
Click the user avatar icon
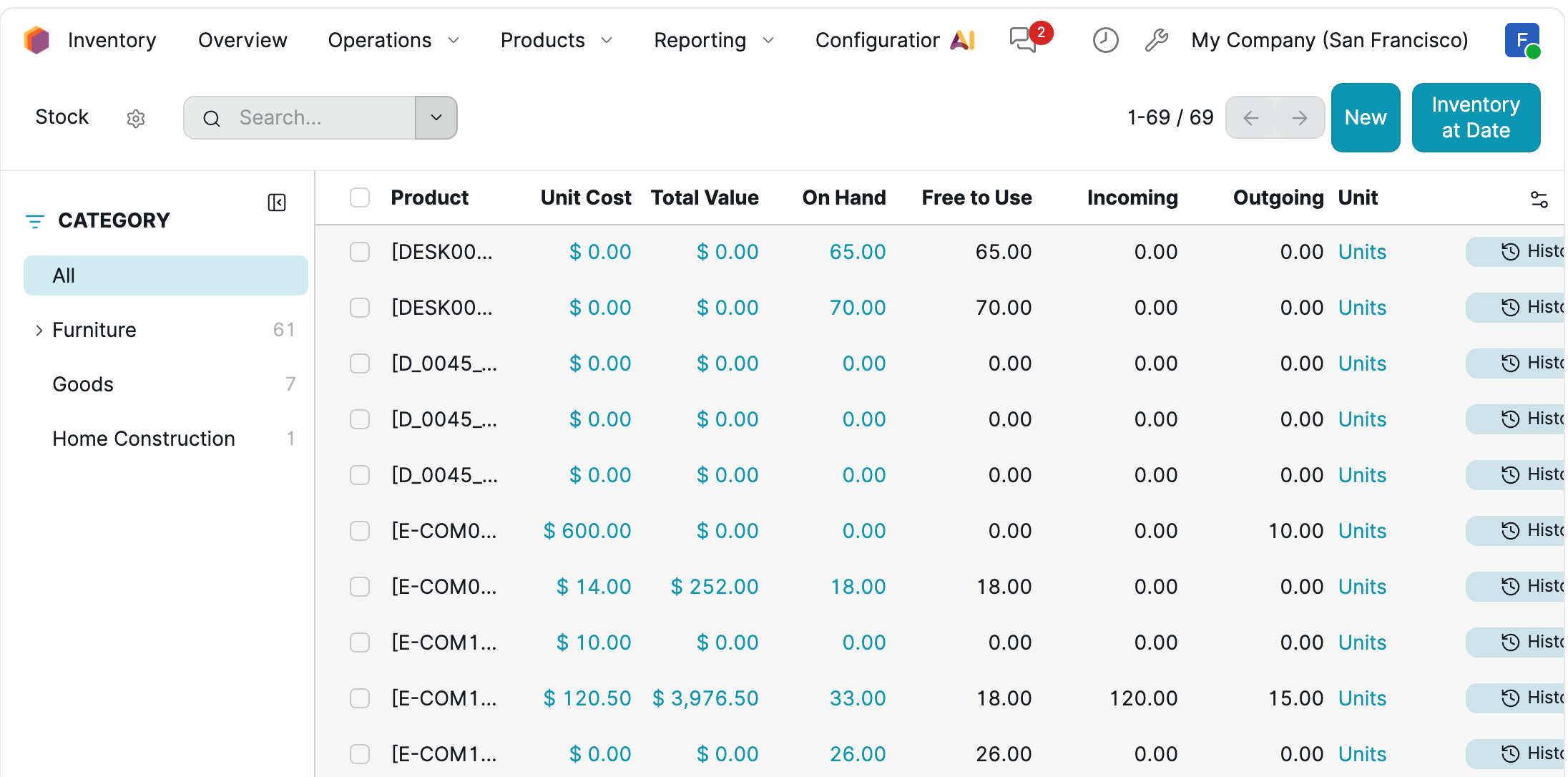point(1522,40)
